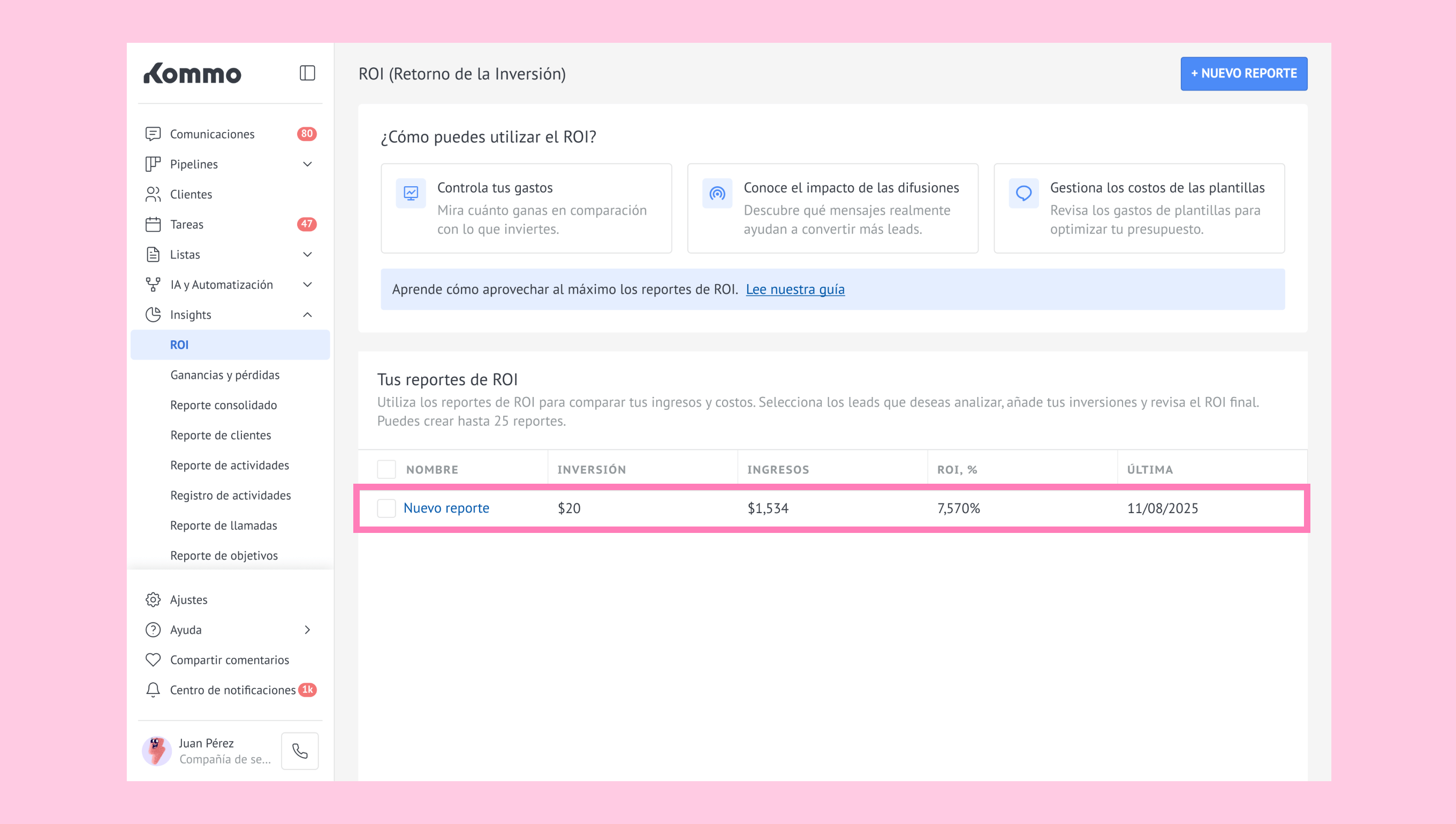This screenshot has width=1456, height=824.
Task: Click Juan Pérez profile avatar
Action: click(x=157, y=750)
